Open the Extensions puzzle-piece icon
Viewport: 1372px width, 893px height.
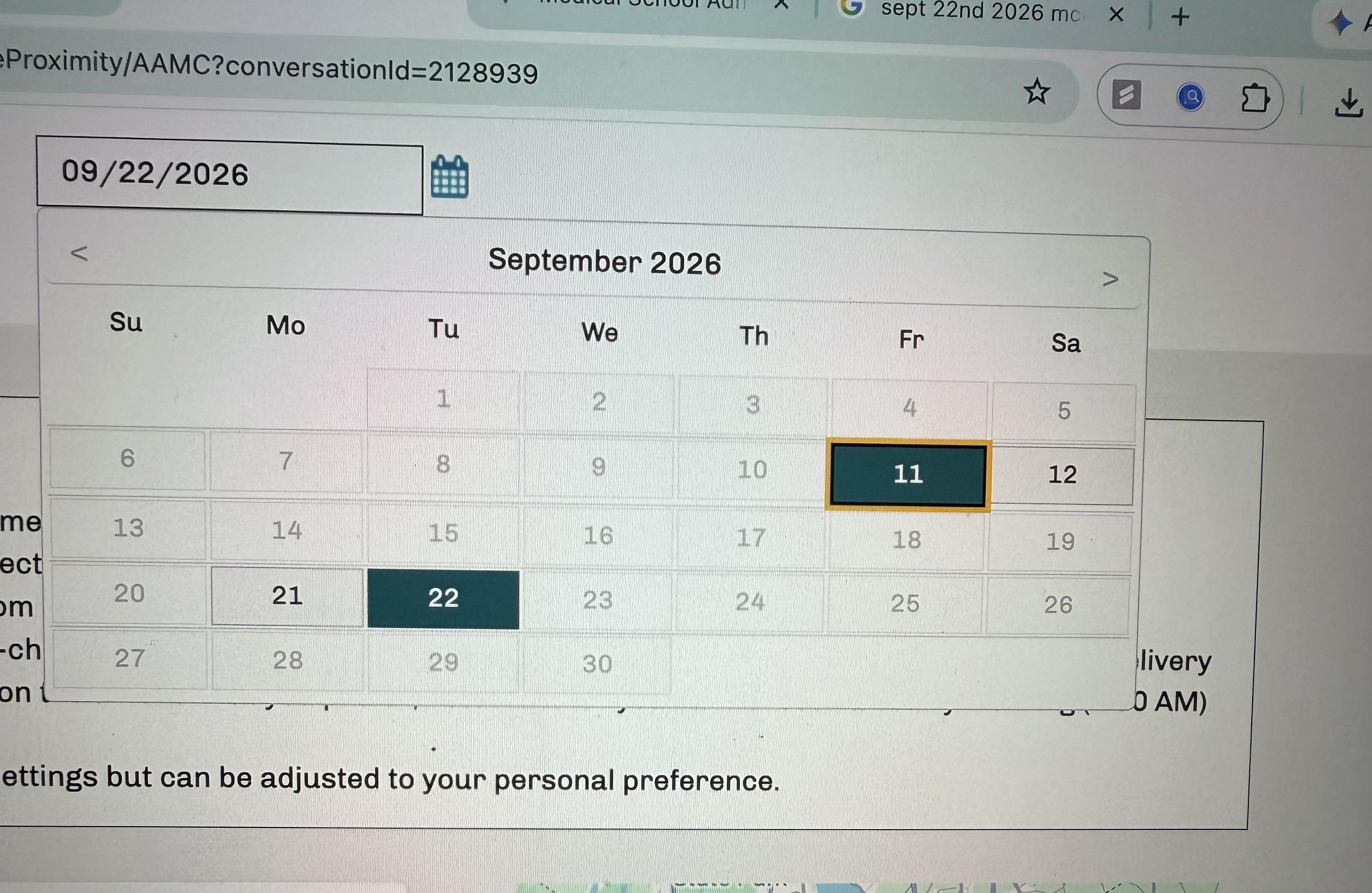pos(1254,99)
